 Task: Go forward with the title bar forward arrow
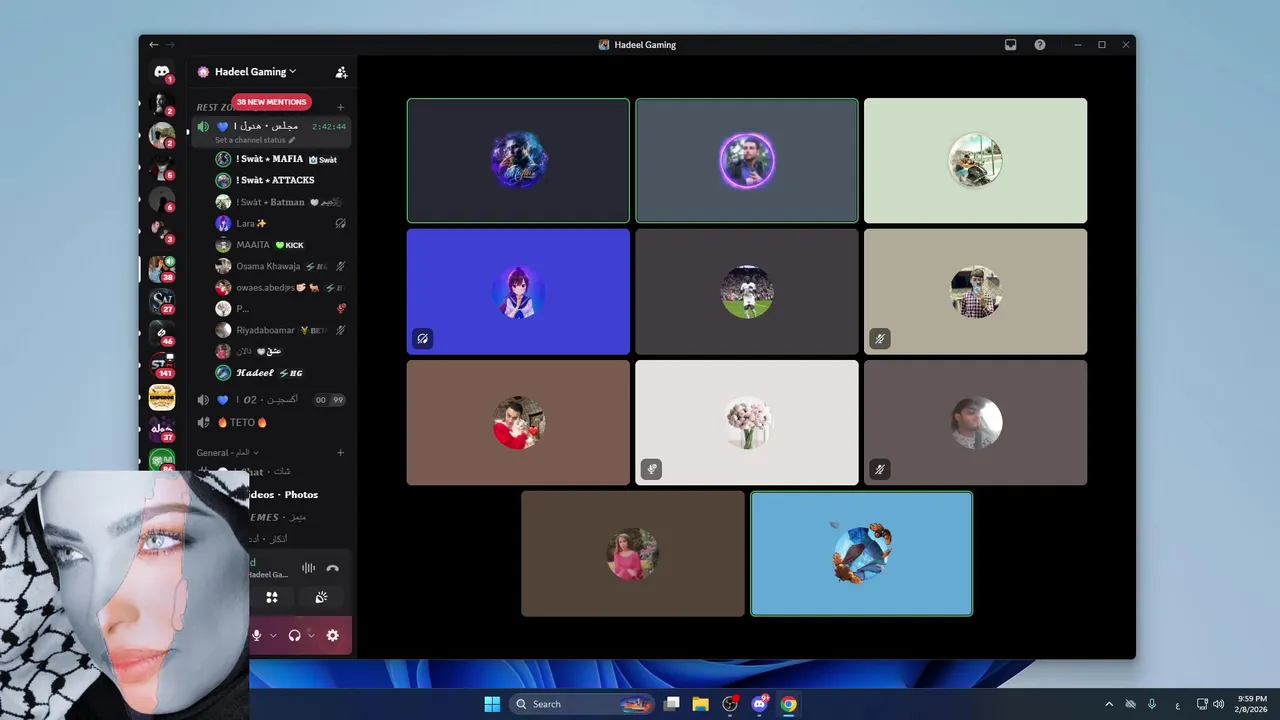click(x=170, y=45)
